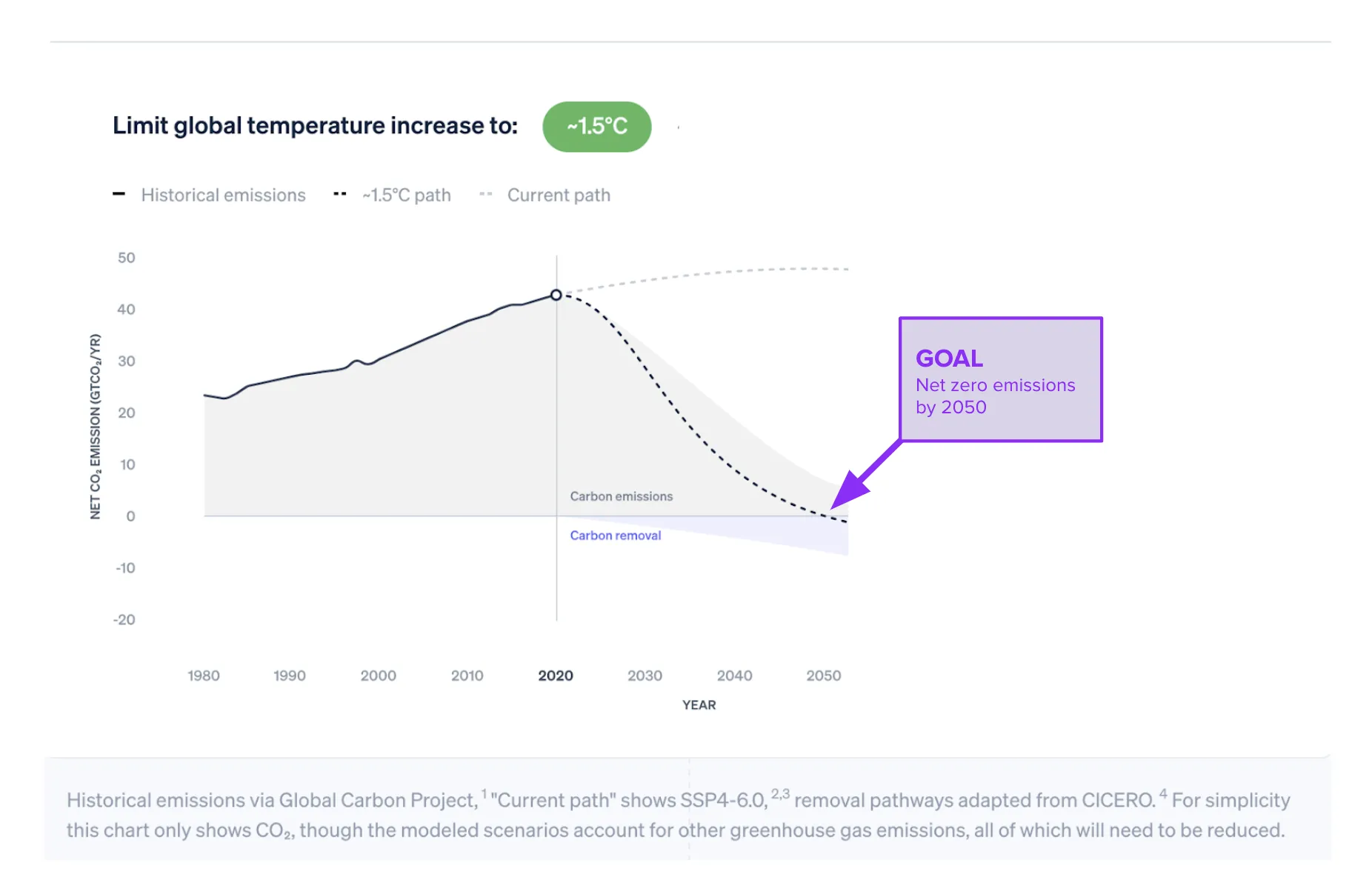This screenshot has width=1372, height=880.
Task: Click the 2050 year axis label
Action: 823,676
